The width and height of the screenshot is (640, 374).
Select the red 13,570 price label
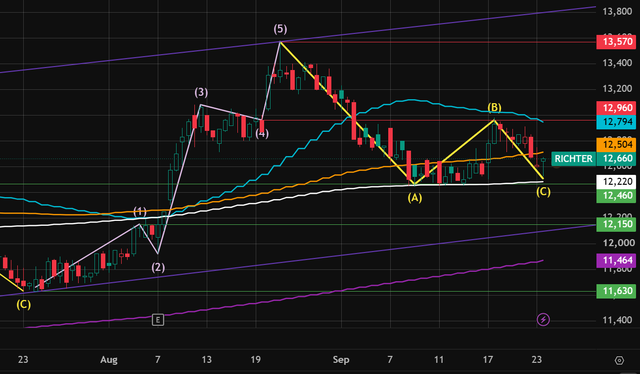[616, 41]
